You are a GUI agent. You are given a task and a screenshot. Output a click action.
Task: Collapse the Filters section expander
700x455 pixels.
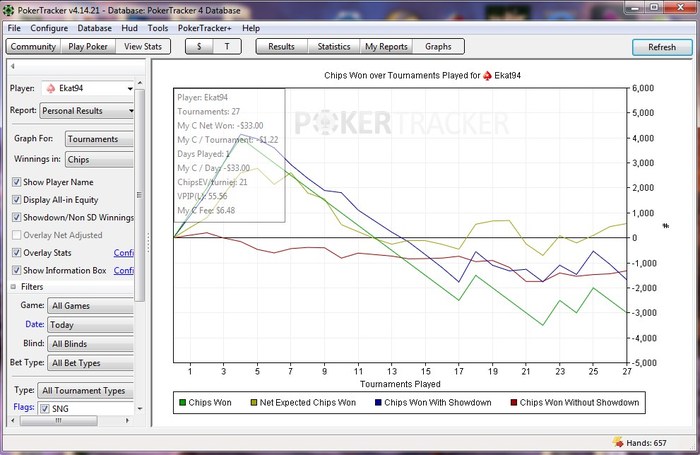click(x=13, y=287)
